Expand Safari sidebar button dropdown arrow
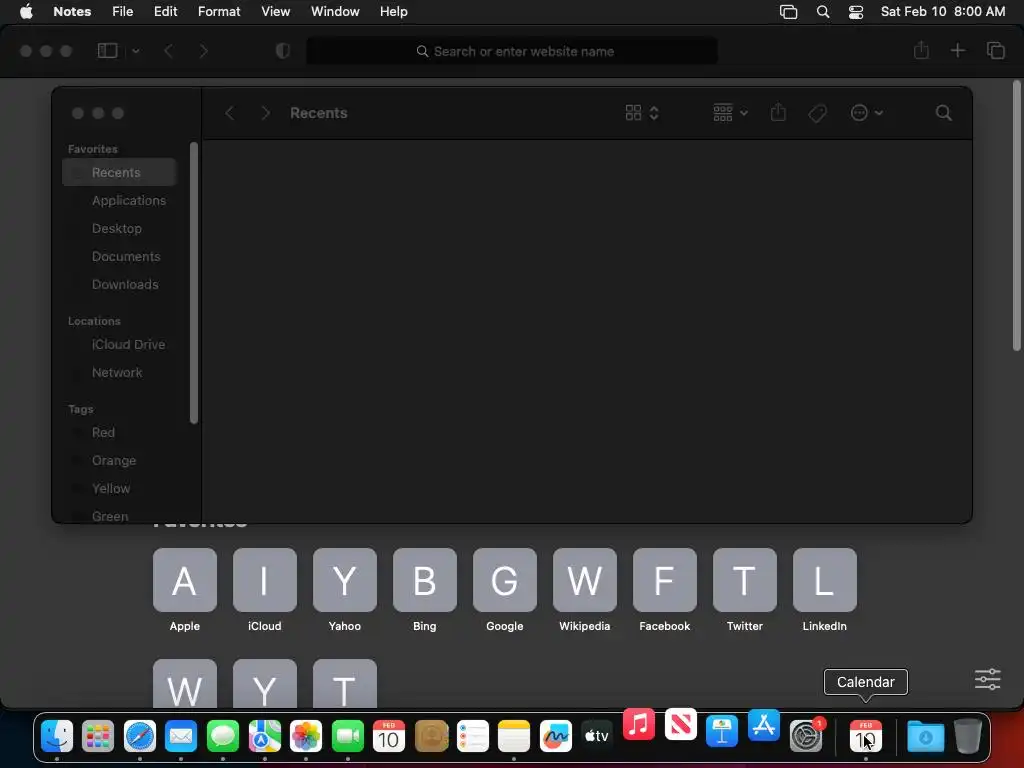The height and width of the screenshot is (768, 1024). pos(135,51)
